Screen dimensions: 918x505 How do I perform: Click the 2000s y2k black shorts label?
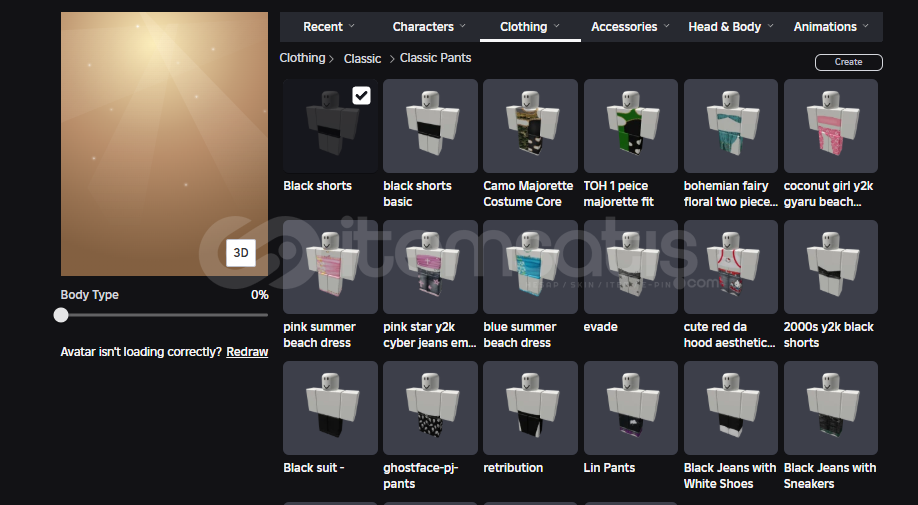point(828,335)
